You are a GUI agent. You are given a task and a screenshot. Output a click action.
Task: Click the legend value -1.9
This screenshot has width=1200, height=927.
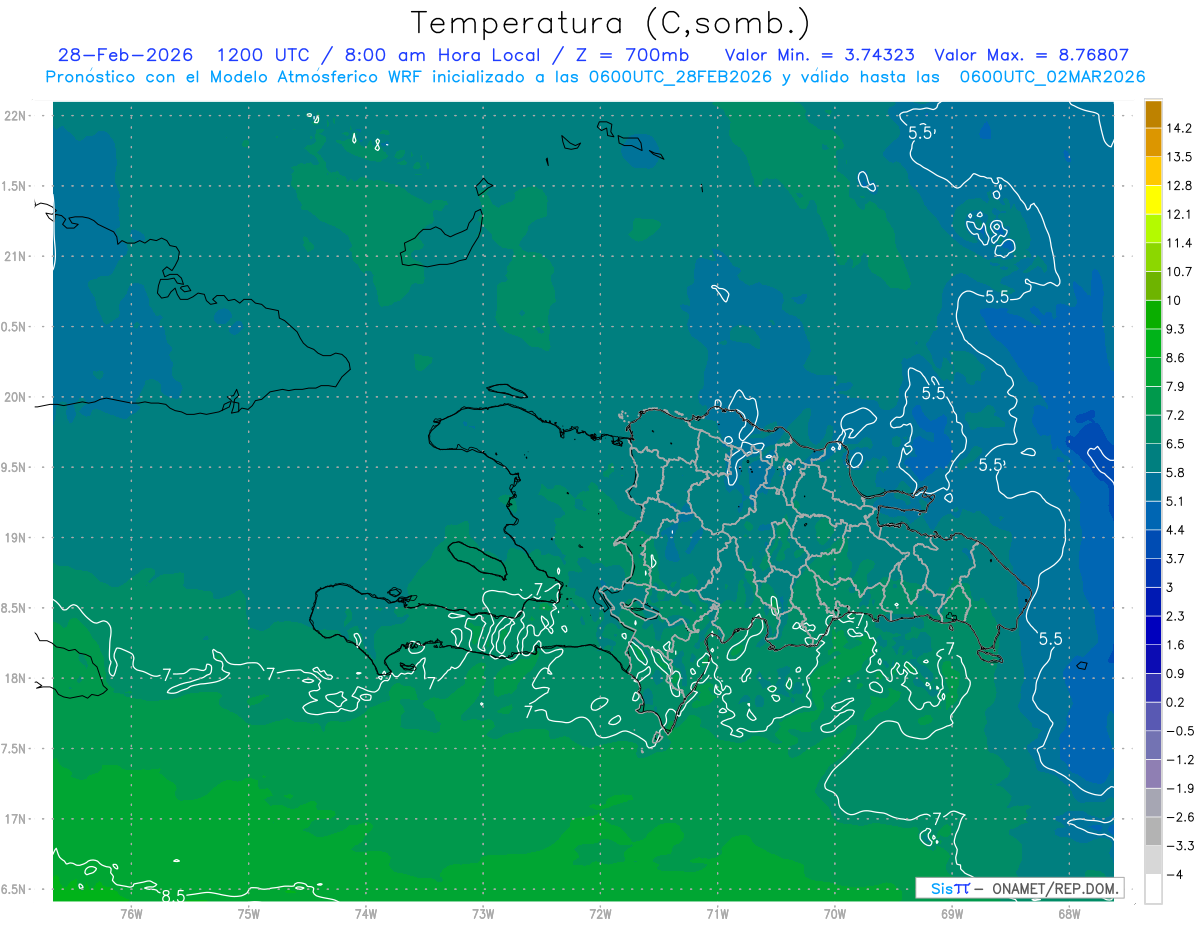pyautogui.click(x=1180, y=788)
